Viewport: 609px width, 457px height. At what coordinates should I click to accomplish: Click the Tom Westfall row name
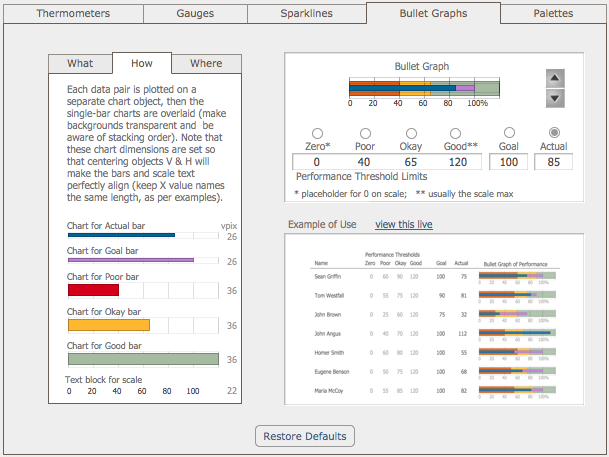point(329,295)
